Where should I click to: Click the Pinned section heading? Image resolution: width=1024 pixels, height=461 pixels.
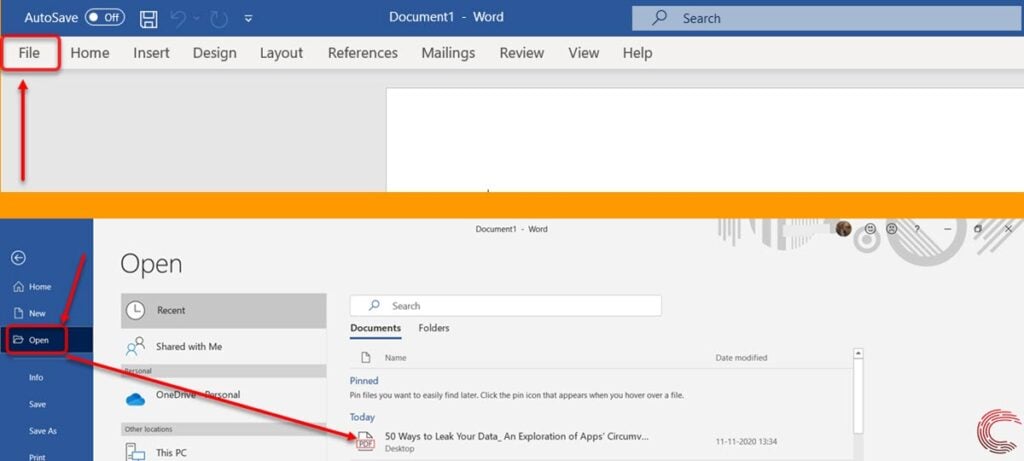(x=364, y=381)
